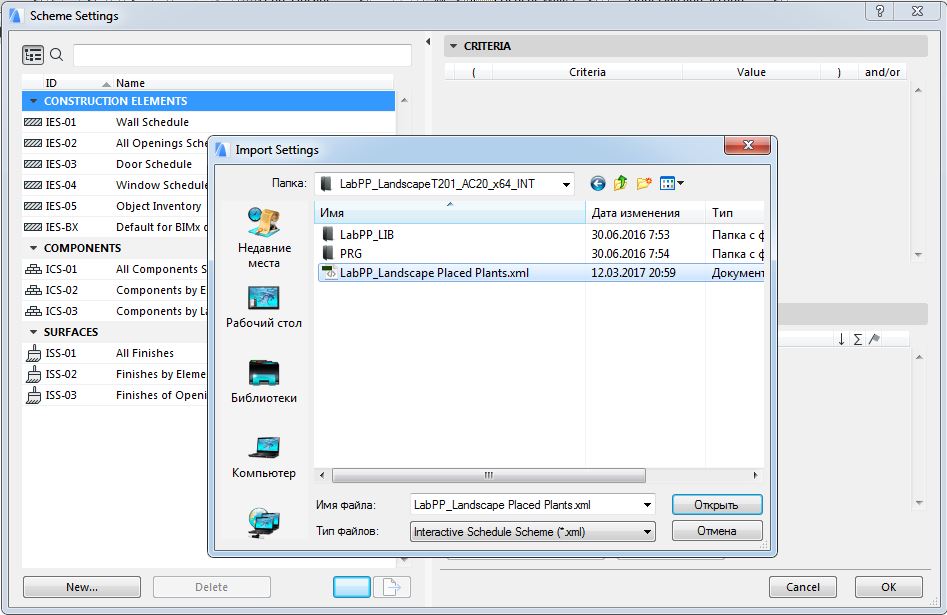Click the search magnifier icon in Scheme Settings
This screenshot has height=615, width=947.
coord(57,55)
